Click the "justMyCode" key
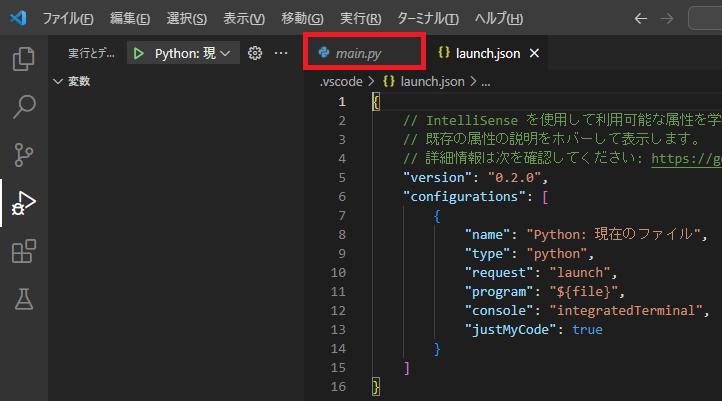722x401 pixels. click(x=511, y=330)
